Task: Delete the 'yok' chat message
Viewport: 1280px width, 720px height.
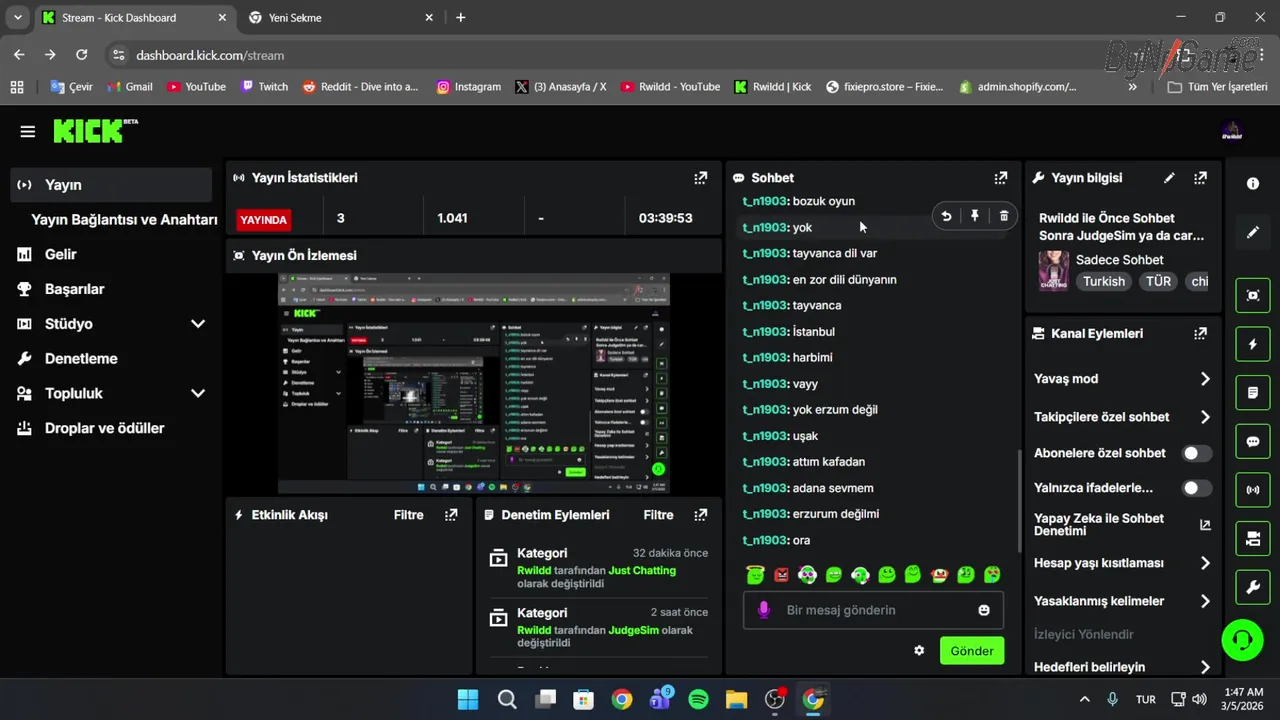Action: coord(1004,216)
